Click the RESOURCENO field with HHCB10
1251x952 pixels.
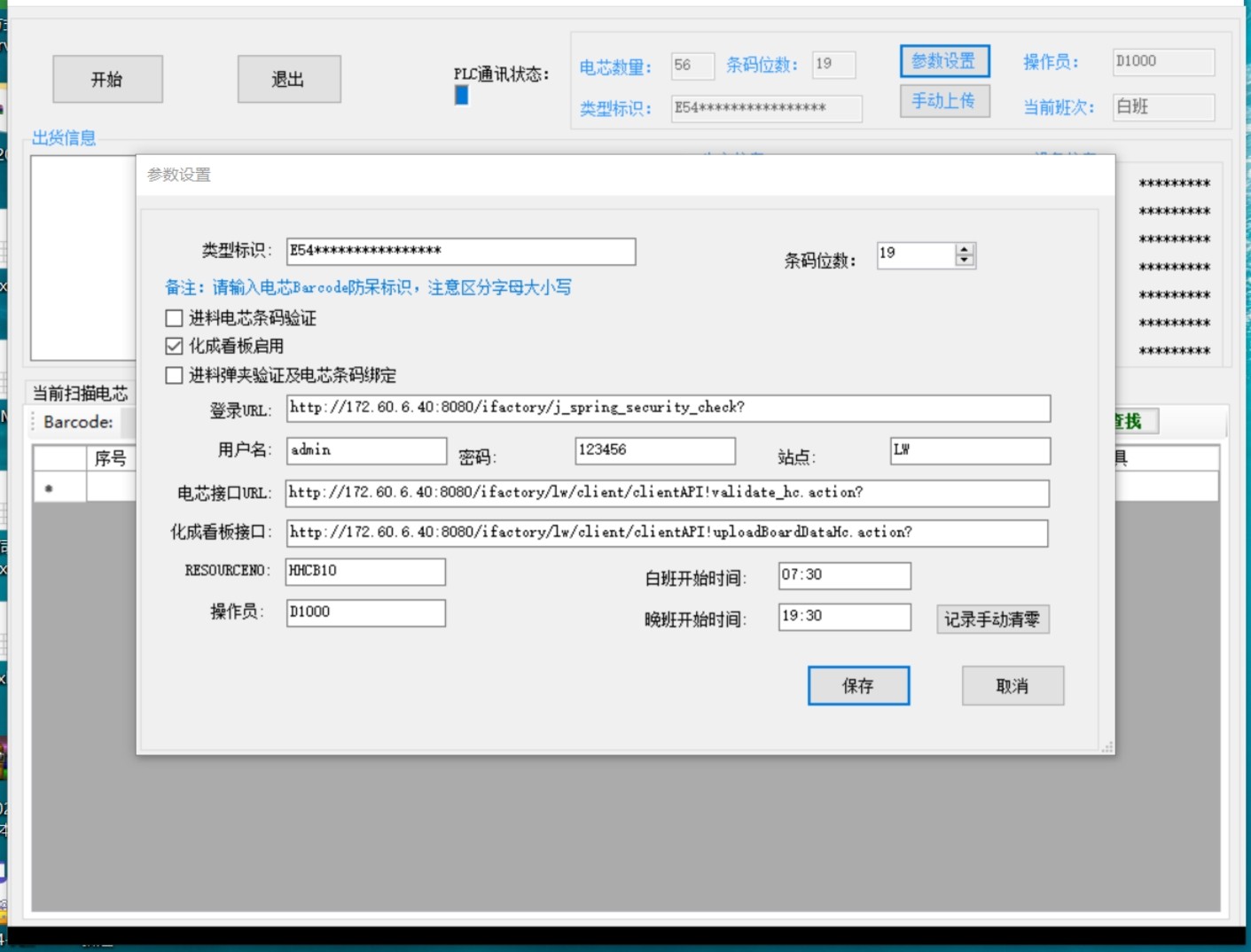(x=365, y=572)
